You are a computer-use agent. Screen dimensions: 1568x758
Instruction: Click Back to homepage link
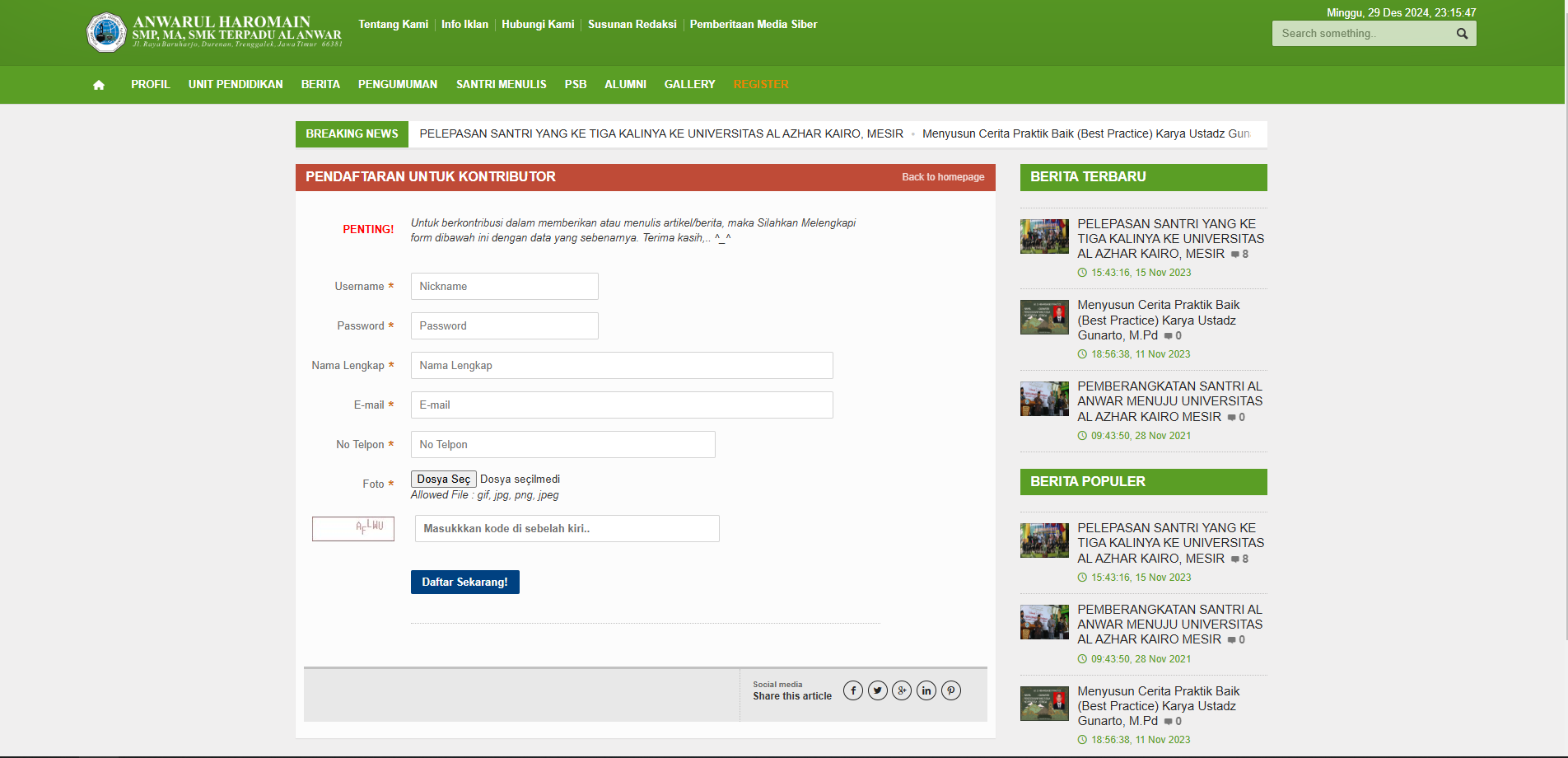943,177
